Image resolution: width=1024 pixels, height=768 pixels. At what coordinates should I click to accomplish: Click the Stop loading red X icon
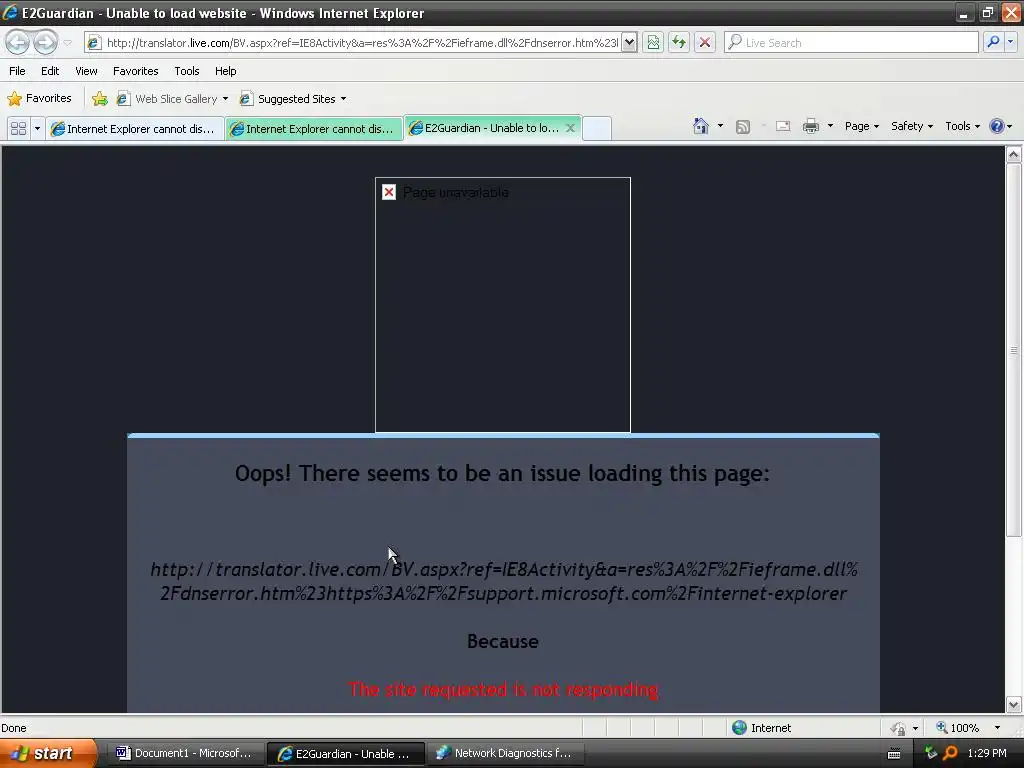click(705, 43)
